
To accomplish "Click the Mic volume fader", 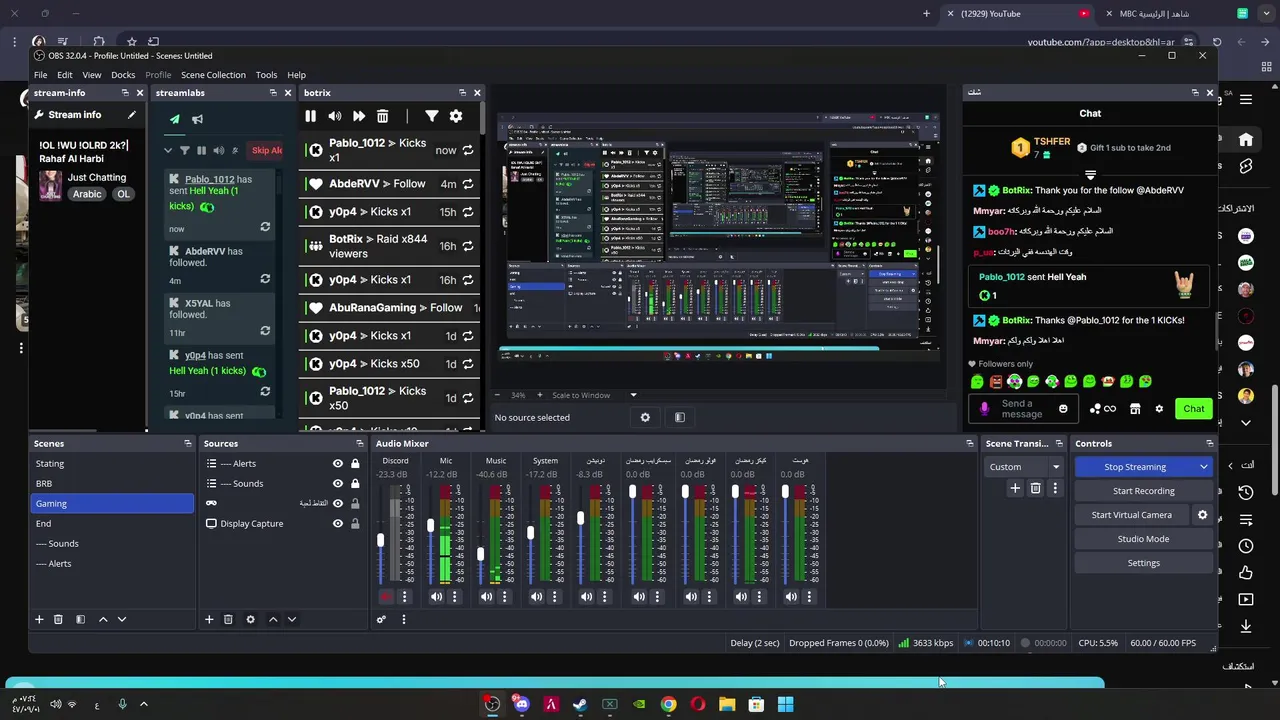I will (x=430, y=526).
